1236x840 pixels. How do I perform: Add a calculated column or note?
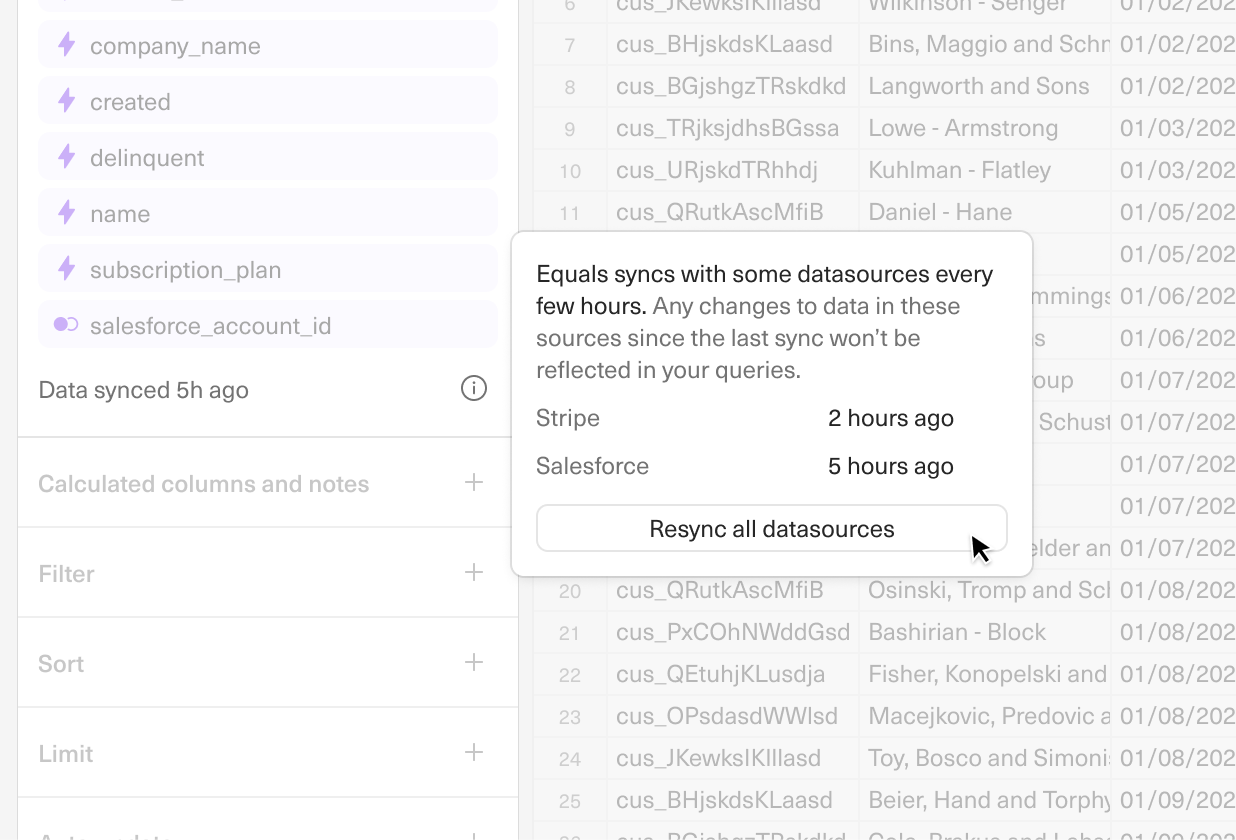pyautogui.click(x=473, y=483)
